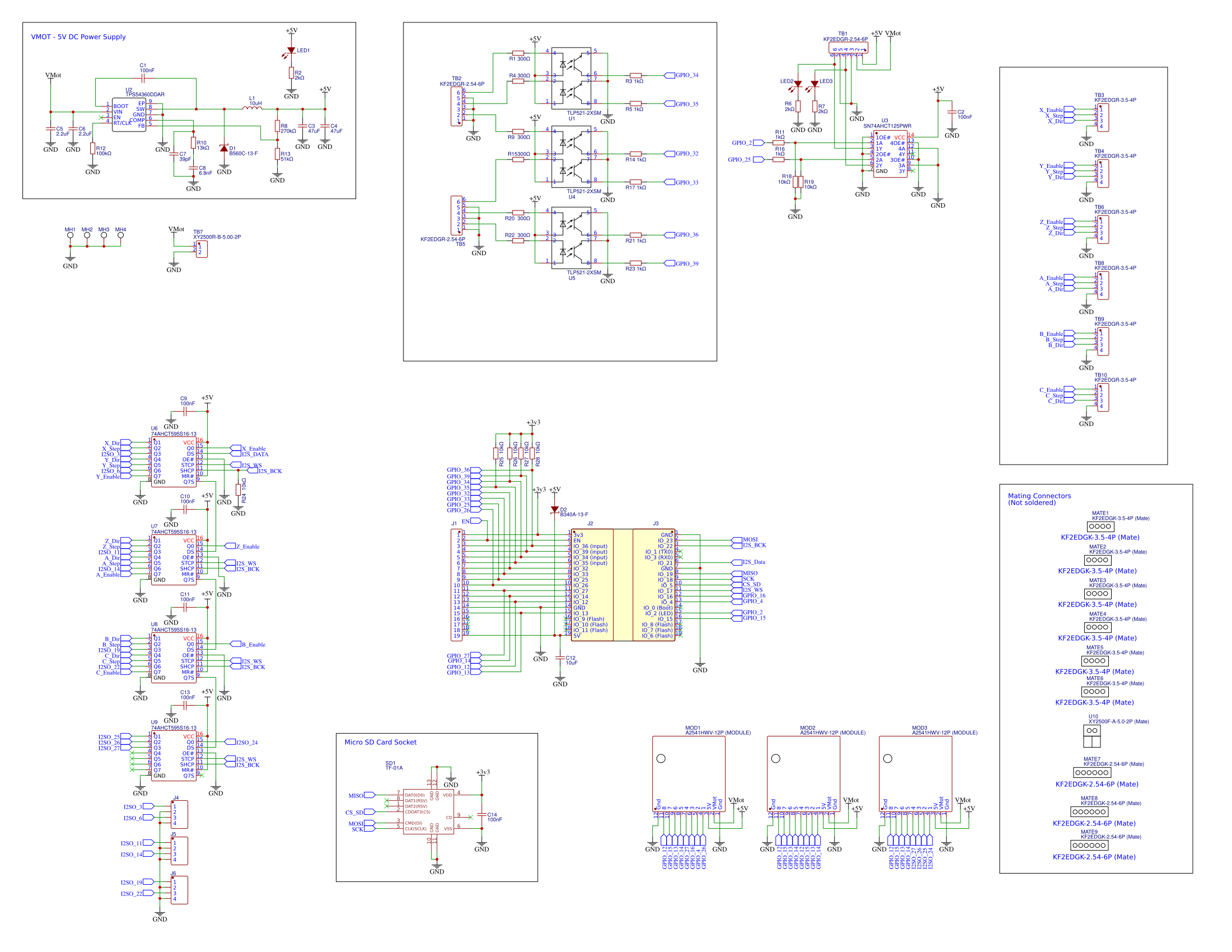Click the MATE9 6-pin connector symbol
The image size is (1232, 952).
click(x=1089, y=846)
